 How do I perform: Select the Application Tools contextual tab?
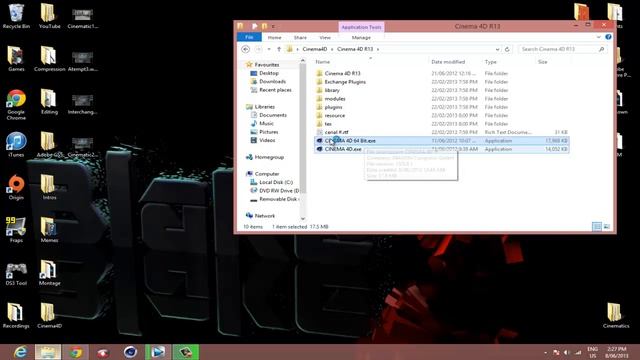[x=361, y=27]
